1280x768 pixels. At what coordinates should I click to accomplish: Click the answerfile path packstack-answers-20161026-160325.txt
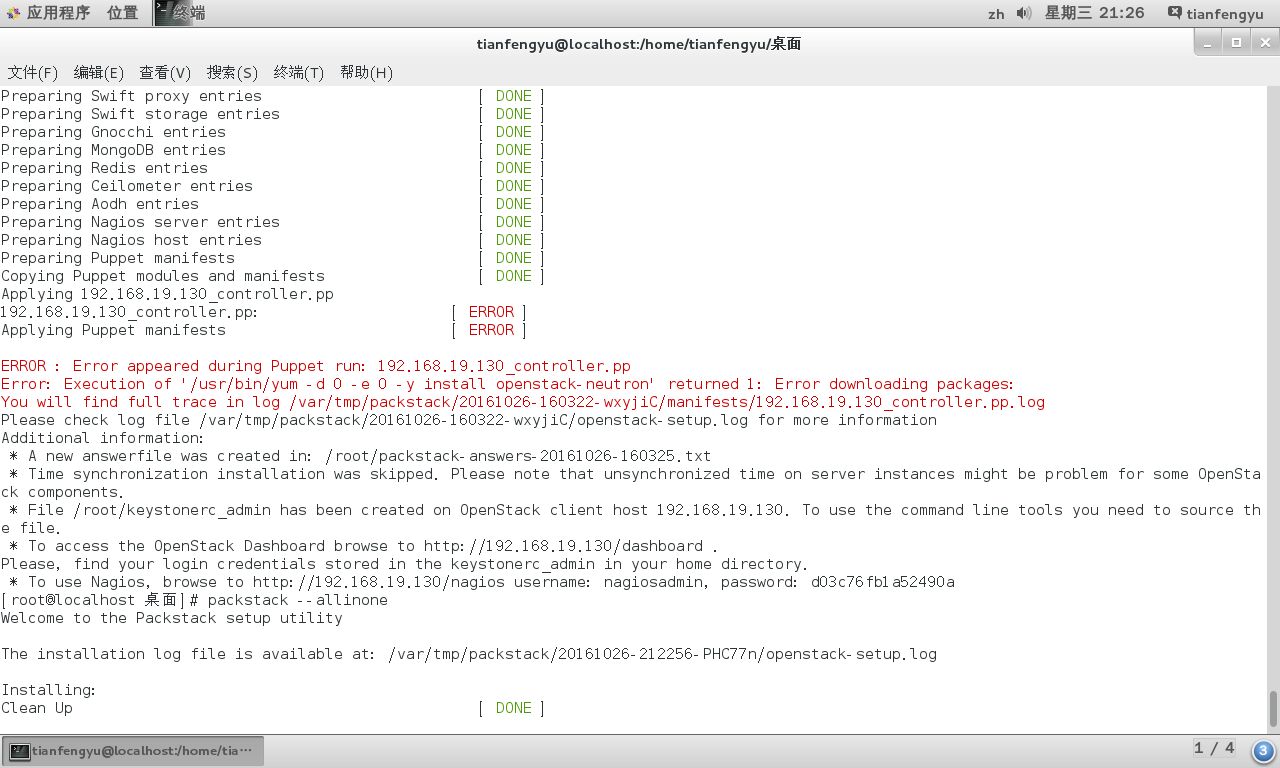point(517,456)
